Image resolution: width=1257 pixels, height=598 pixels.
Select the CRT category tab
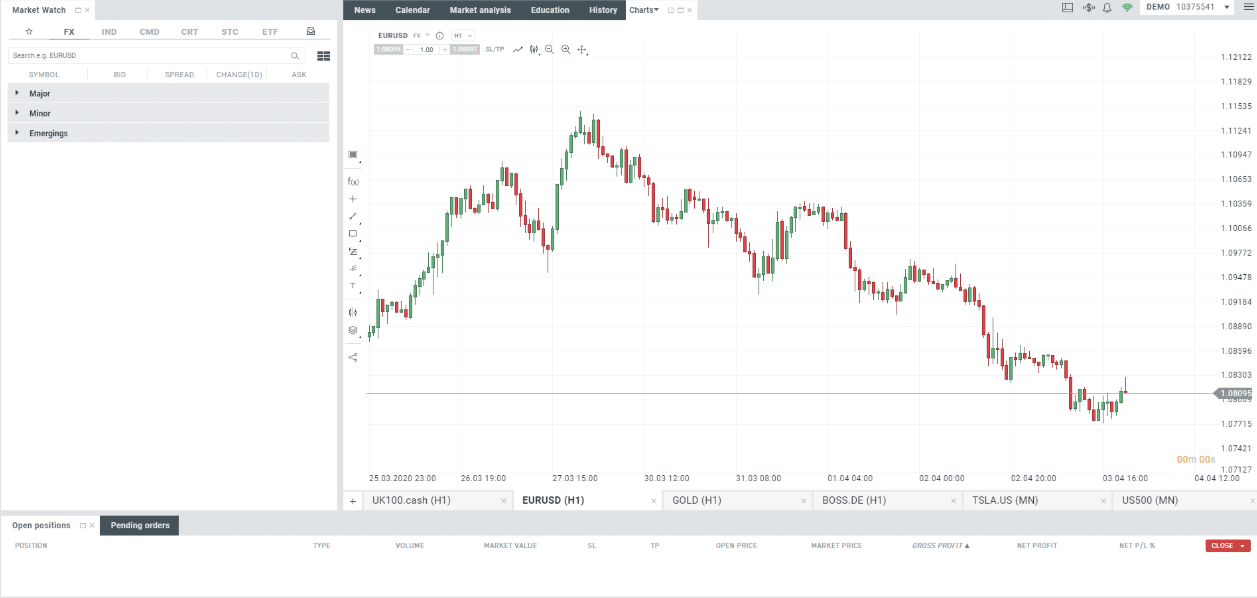pyautogui.click(x=189, y=32)
